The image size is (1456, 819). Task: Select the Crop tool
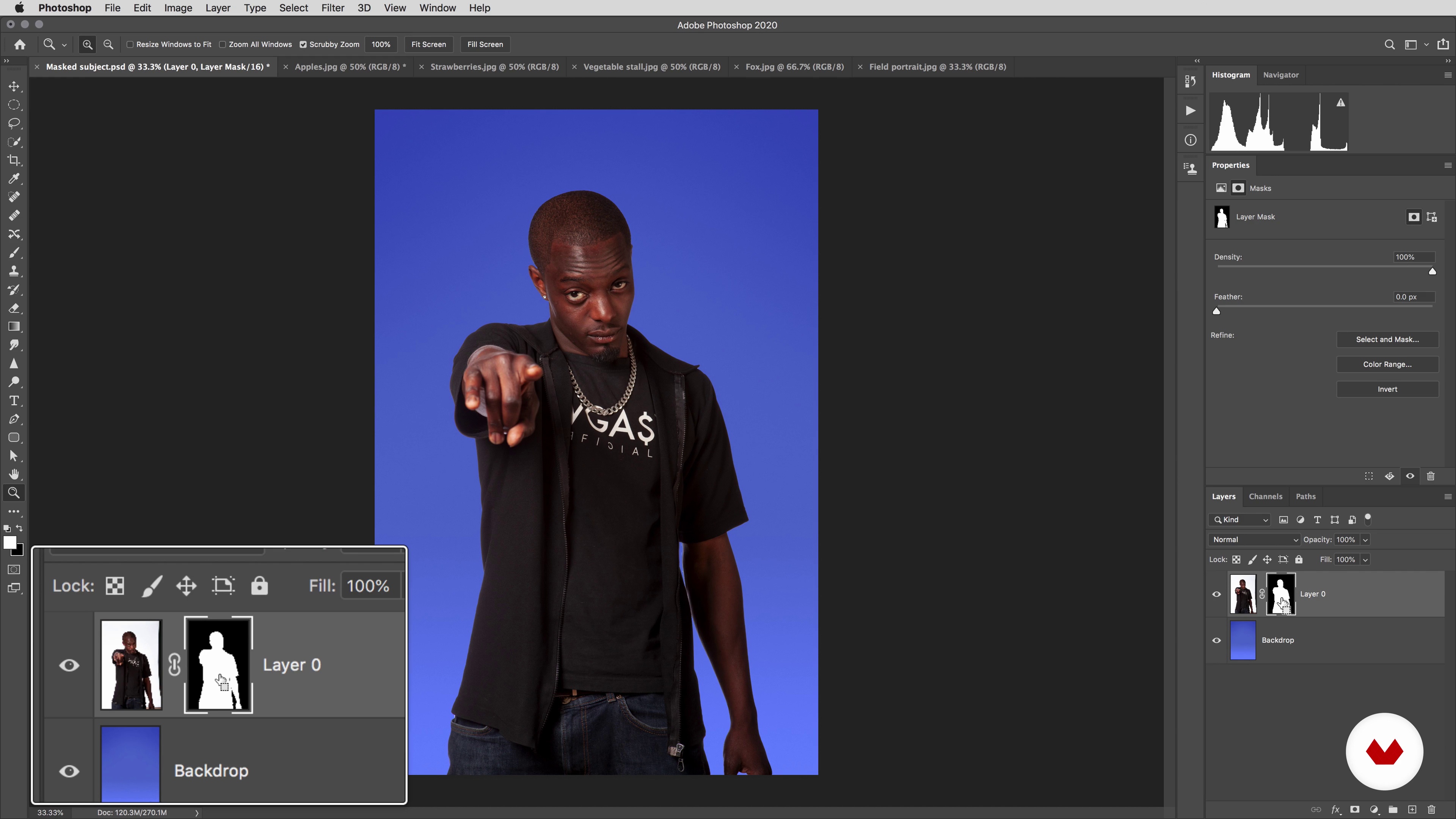(14, 160)
